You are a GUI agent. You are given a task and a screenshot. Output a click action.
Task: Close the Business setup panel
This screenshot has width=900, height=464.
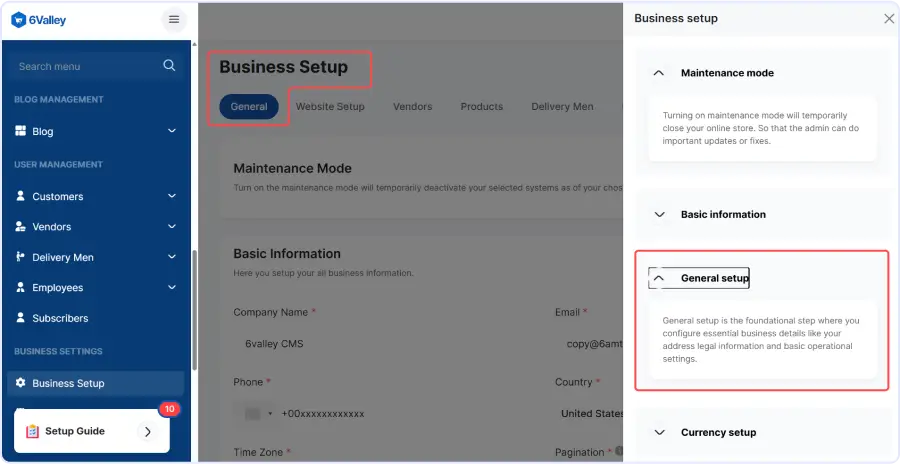(x=889, y=18)
